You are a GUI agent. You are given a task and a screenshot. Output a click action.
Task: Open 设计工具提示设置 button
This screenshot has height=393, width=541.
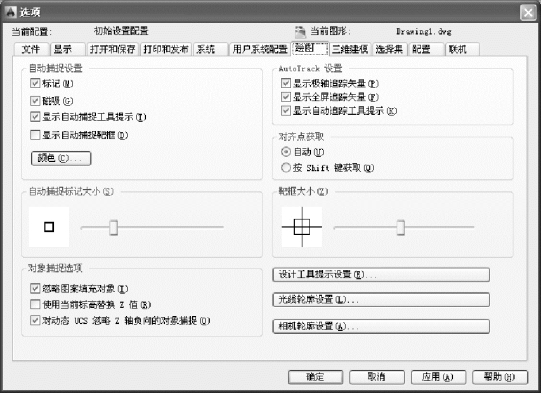coord(381,275)
